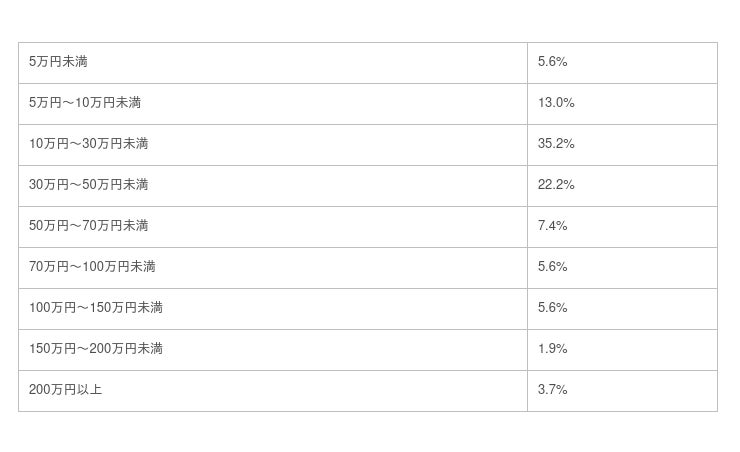Select the 22.2% percentage cell

pos(556,185)
